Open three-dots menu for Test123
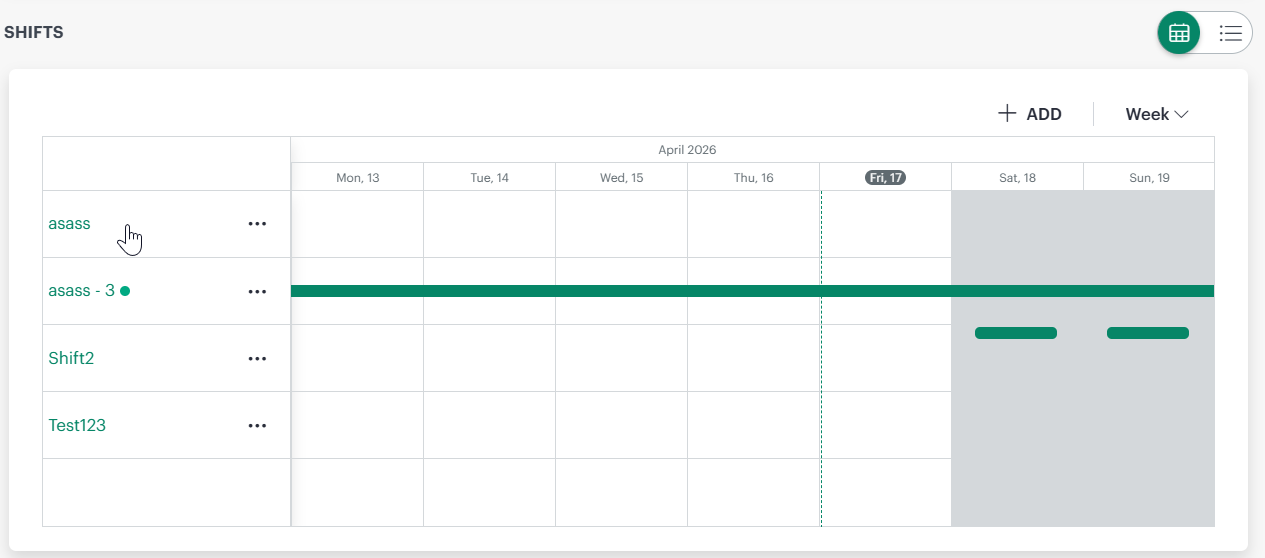Viewport: 1265px width, 558px height. click(x=257, y=425)
